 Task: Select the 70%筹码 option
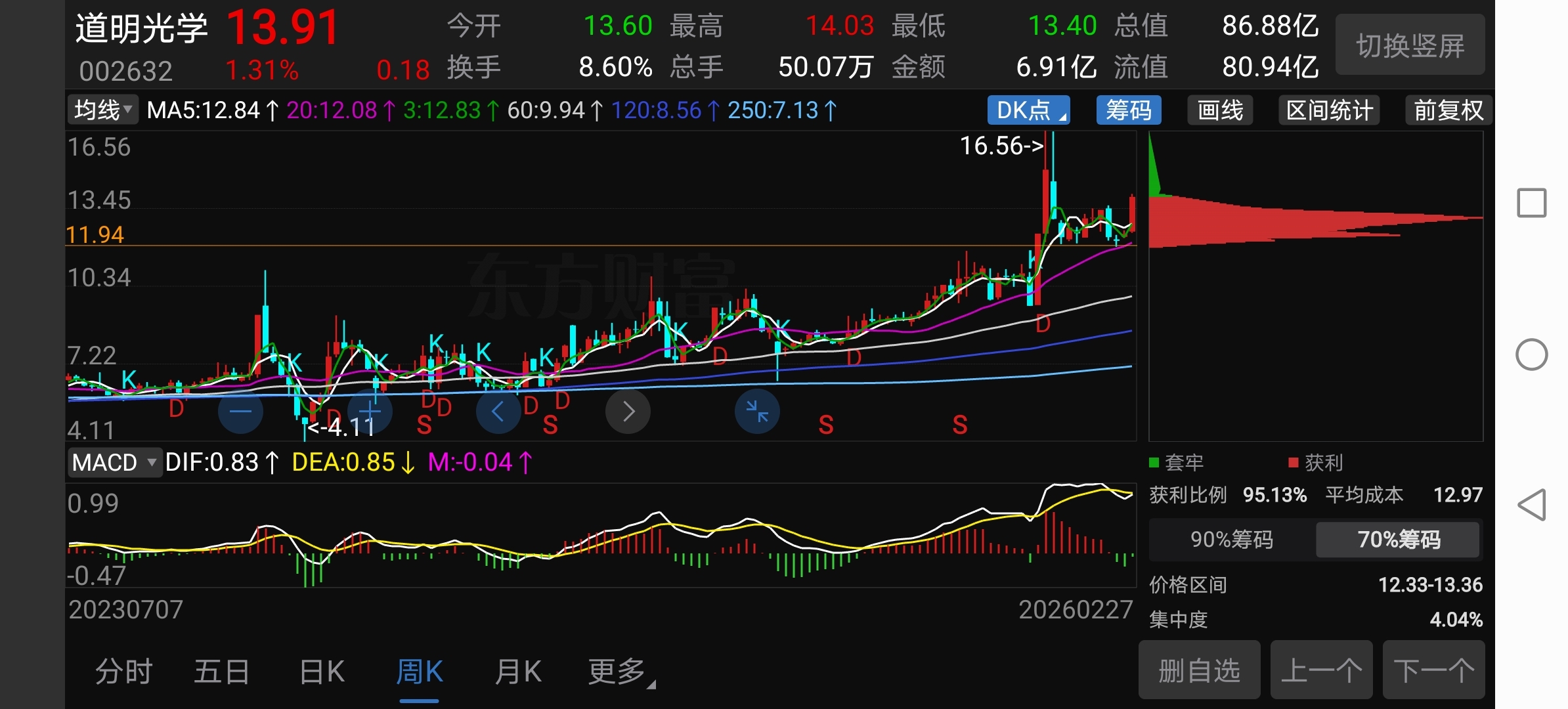(1398, 540)
